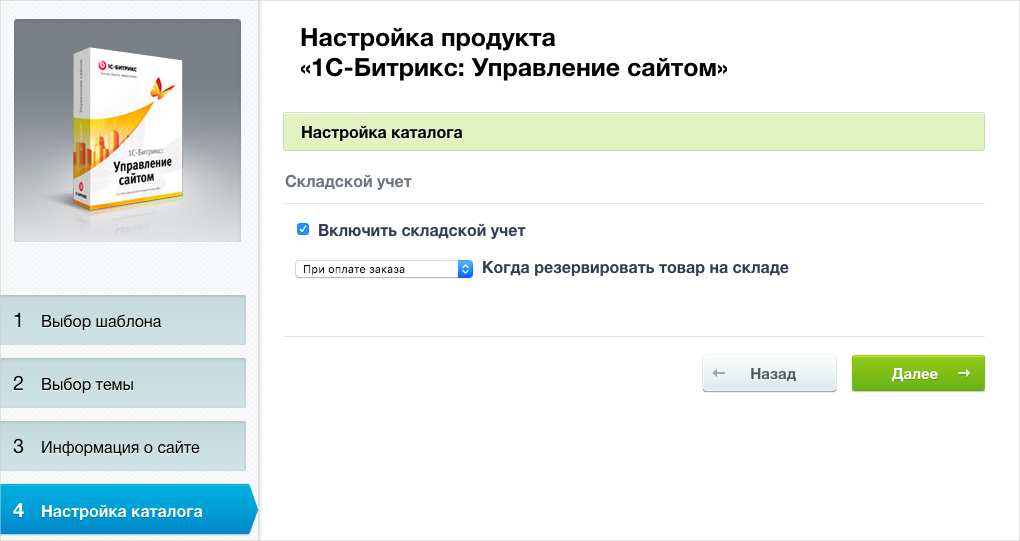
Task: Click the left arrow icon in "Назад"
Action: (719, 374)
